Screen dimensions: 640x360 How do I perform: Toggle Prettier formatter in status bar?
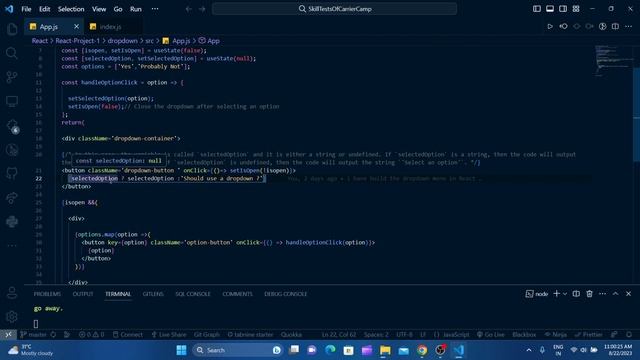[588, 334]
